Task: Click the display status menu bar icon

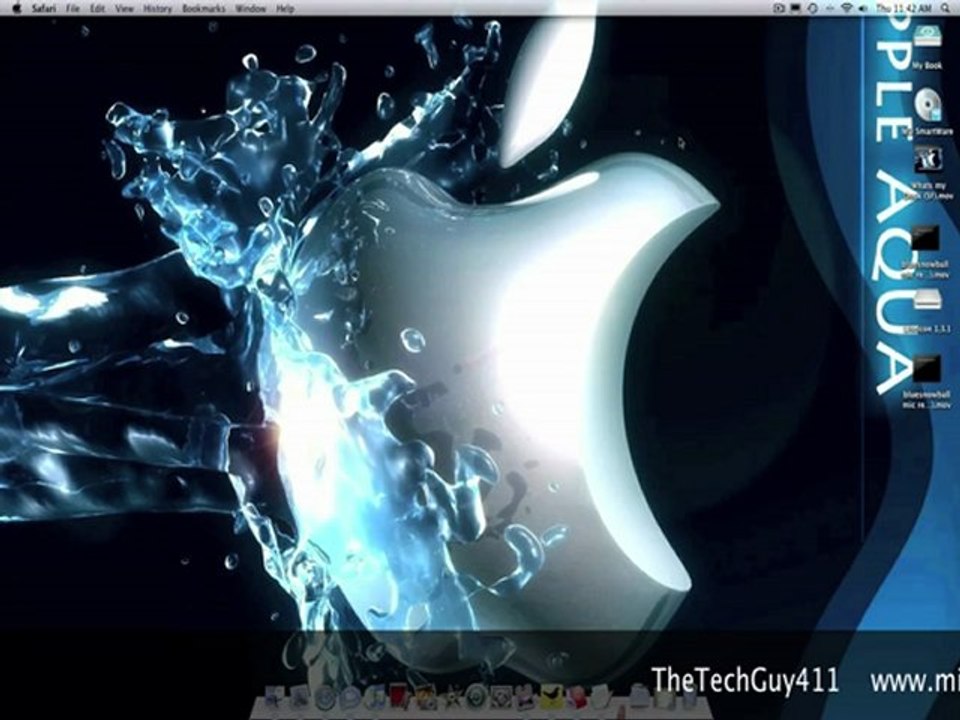Action: pyautogui.click(x=795, y=9)
